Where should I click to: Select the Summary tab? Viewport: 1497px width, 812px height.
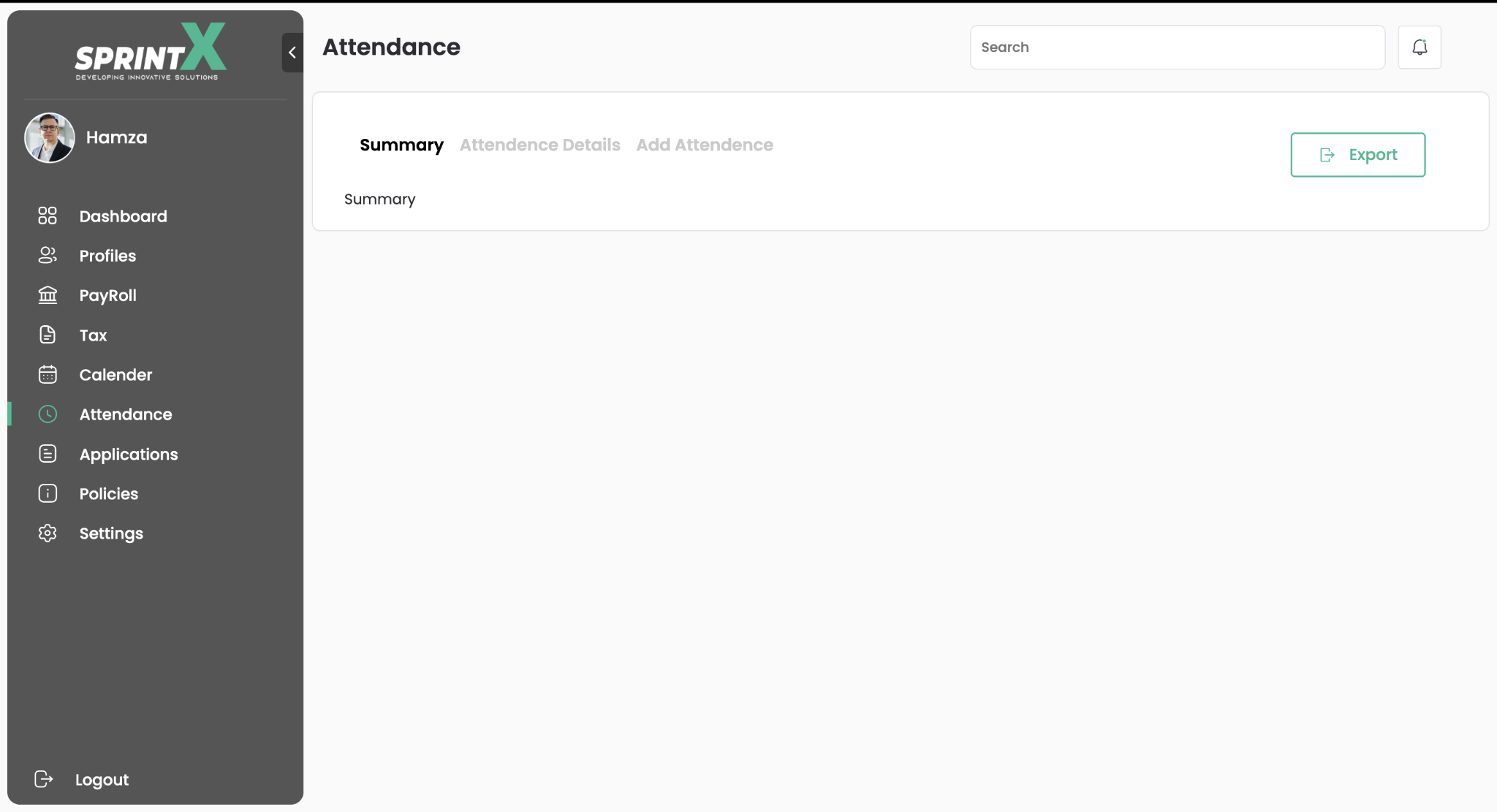coord(401,145)
